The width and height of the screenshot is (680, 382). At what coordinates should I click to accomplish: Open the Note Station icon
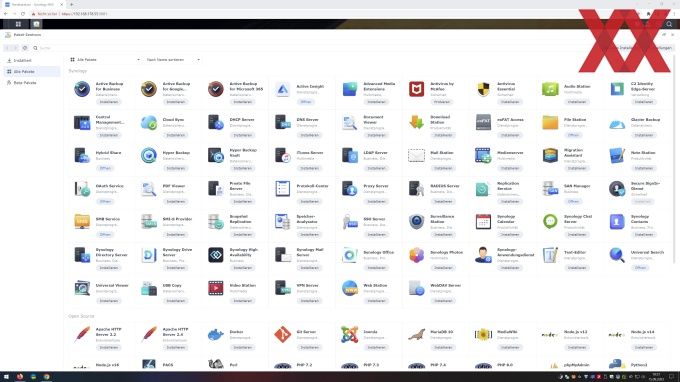click(617, 155)
